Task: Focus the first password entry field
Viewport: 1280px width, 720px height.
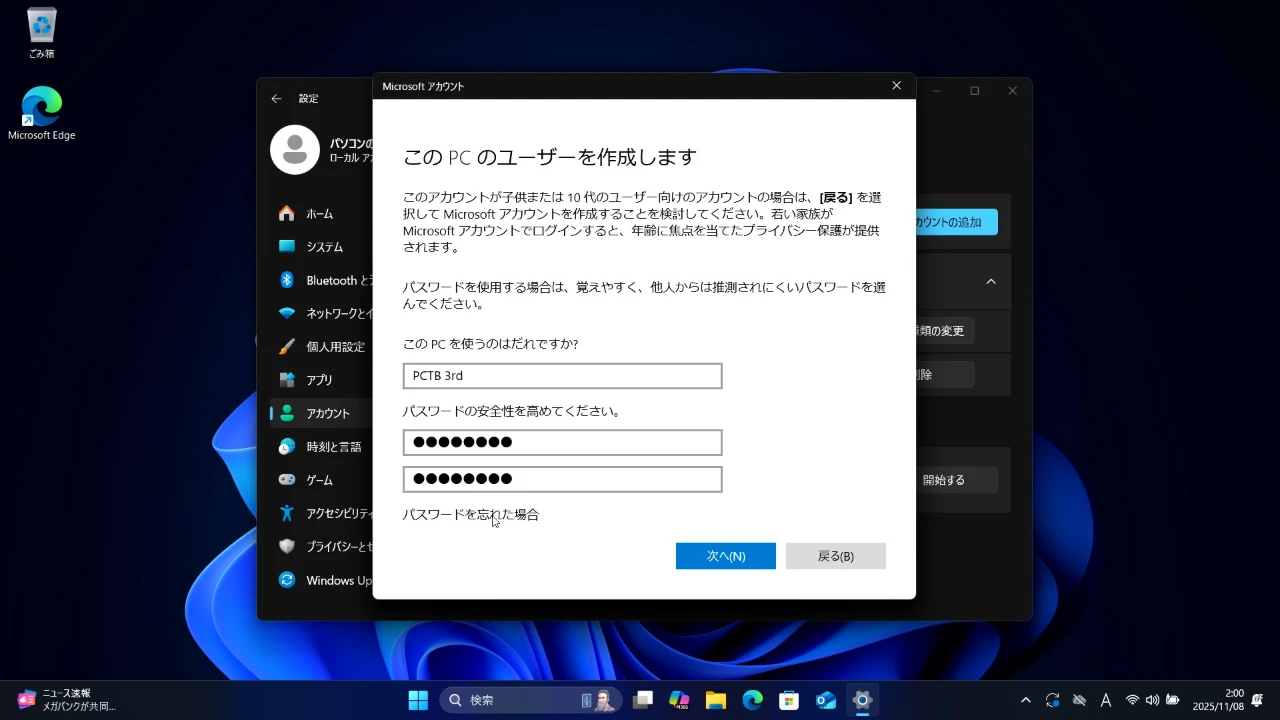Action: (562, 442)
